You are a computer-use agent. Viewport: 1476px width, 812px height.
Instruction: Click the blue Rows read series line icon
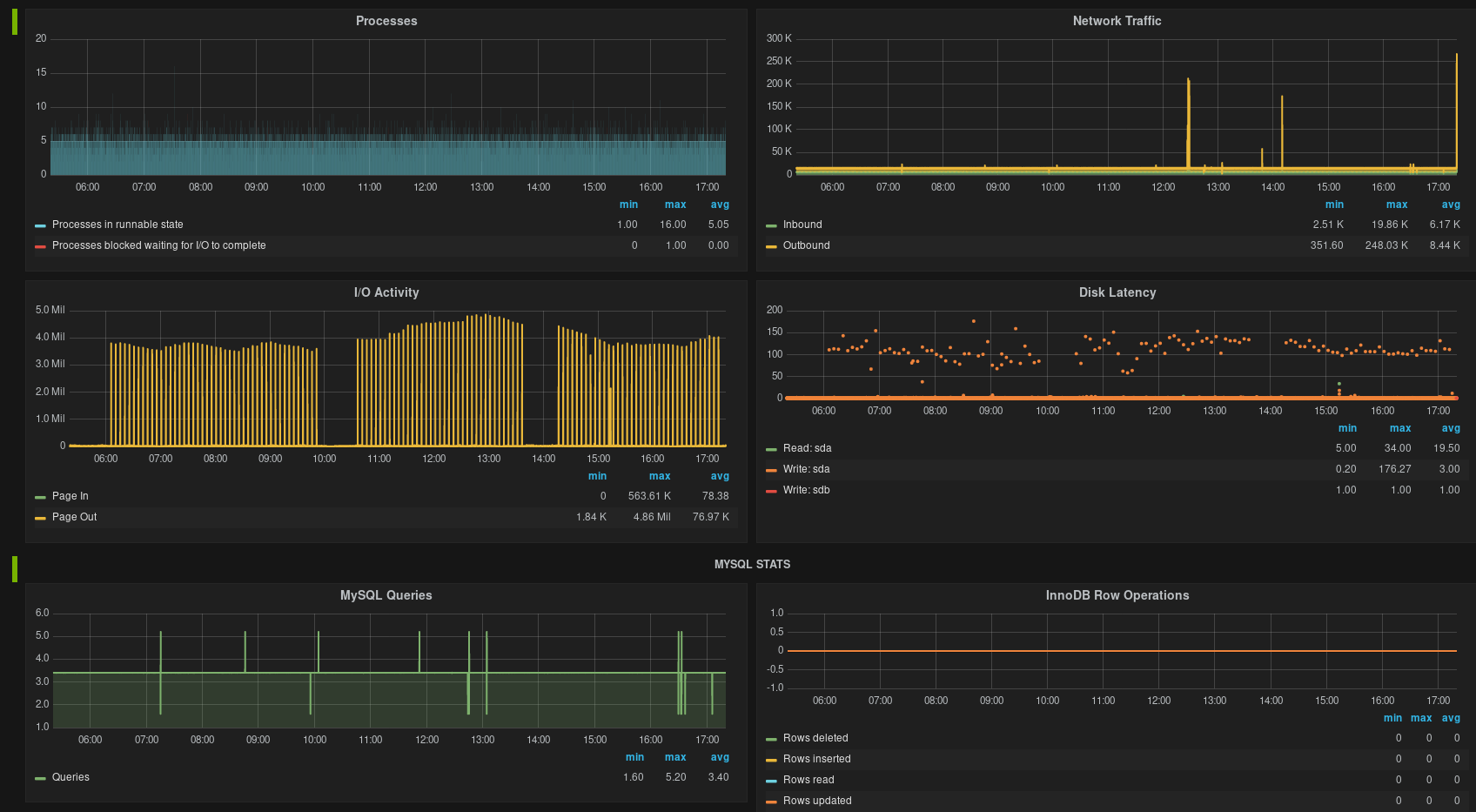[x=771, y=781]
